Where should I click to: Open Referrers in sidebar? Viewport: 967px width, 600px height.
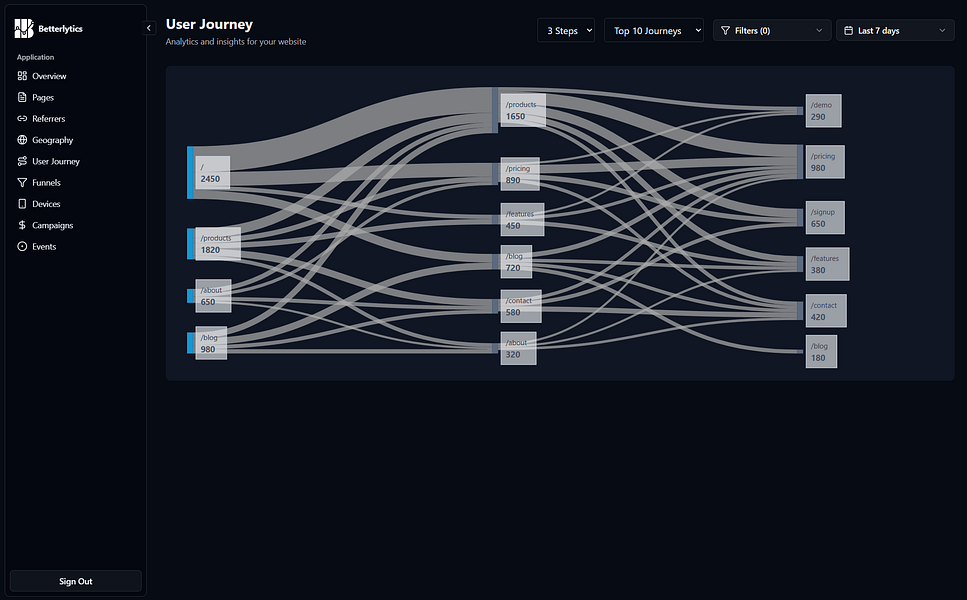coord(75,118)
